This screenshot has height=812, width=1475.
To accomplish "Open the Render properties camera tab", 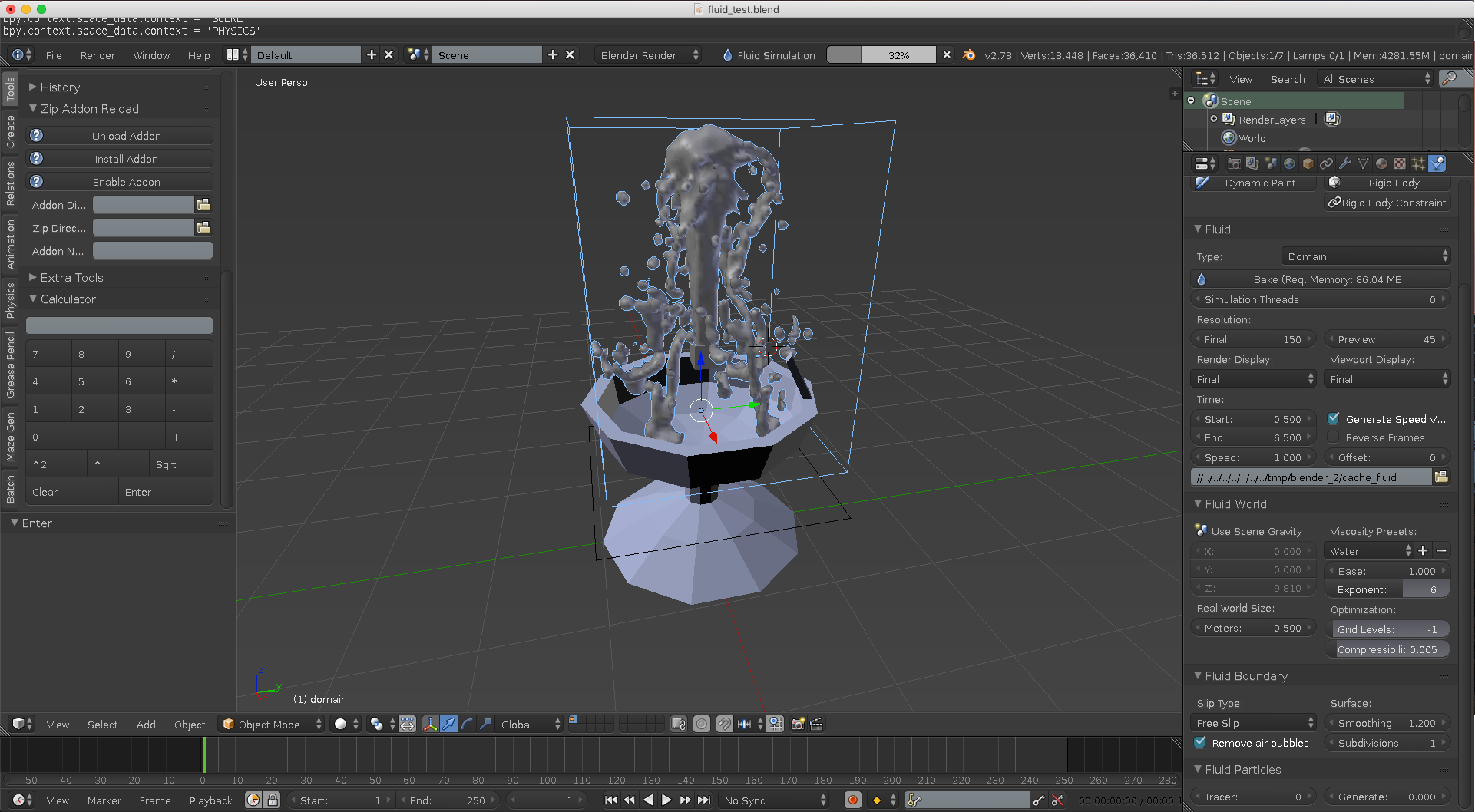I will 1234,163.
